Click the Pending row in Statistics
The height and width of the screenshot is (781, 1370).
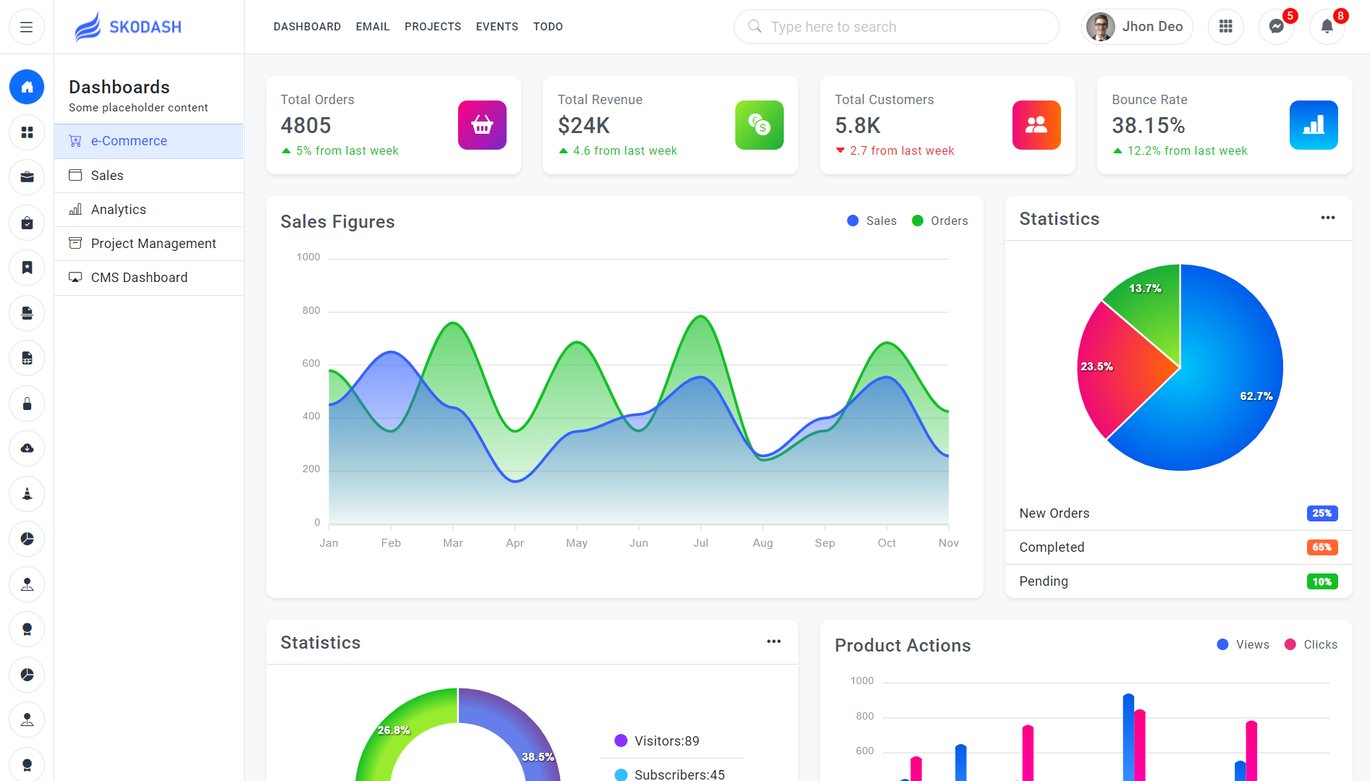1178,581
